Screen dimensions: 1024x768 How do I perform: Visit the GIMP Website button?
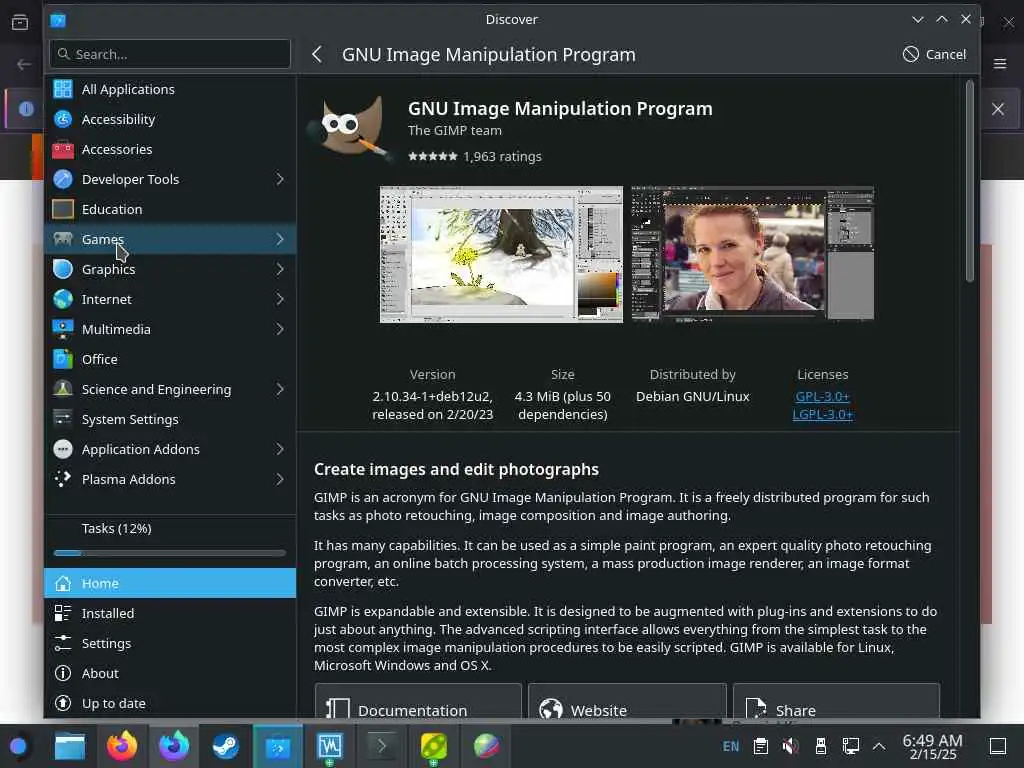point(627,703)
